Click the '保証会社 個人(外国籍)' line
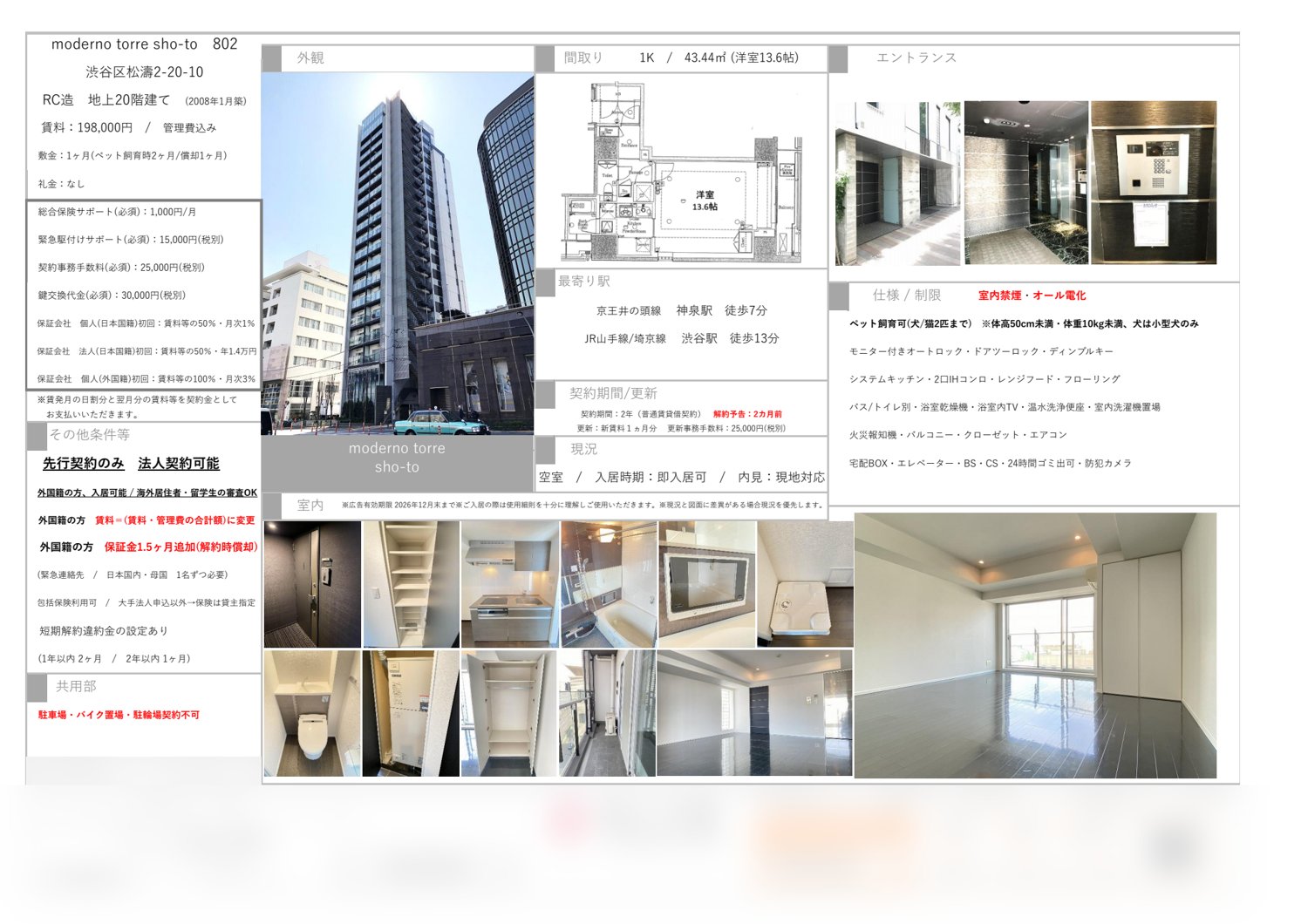1308x924 pixels. 146,379
